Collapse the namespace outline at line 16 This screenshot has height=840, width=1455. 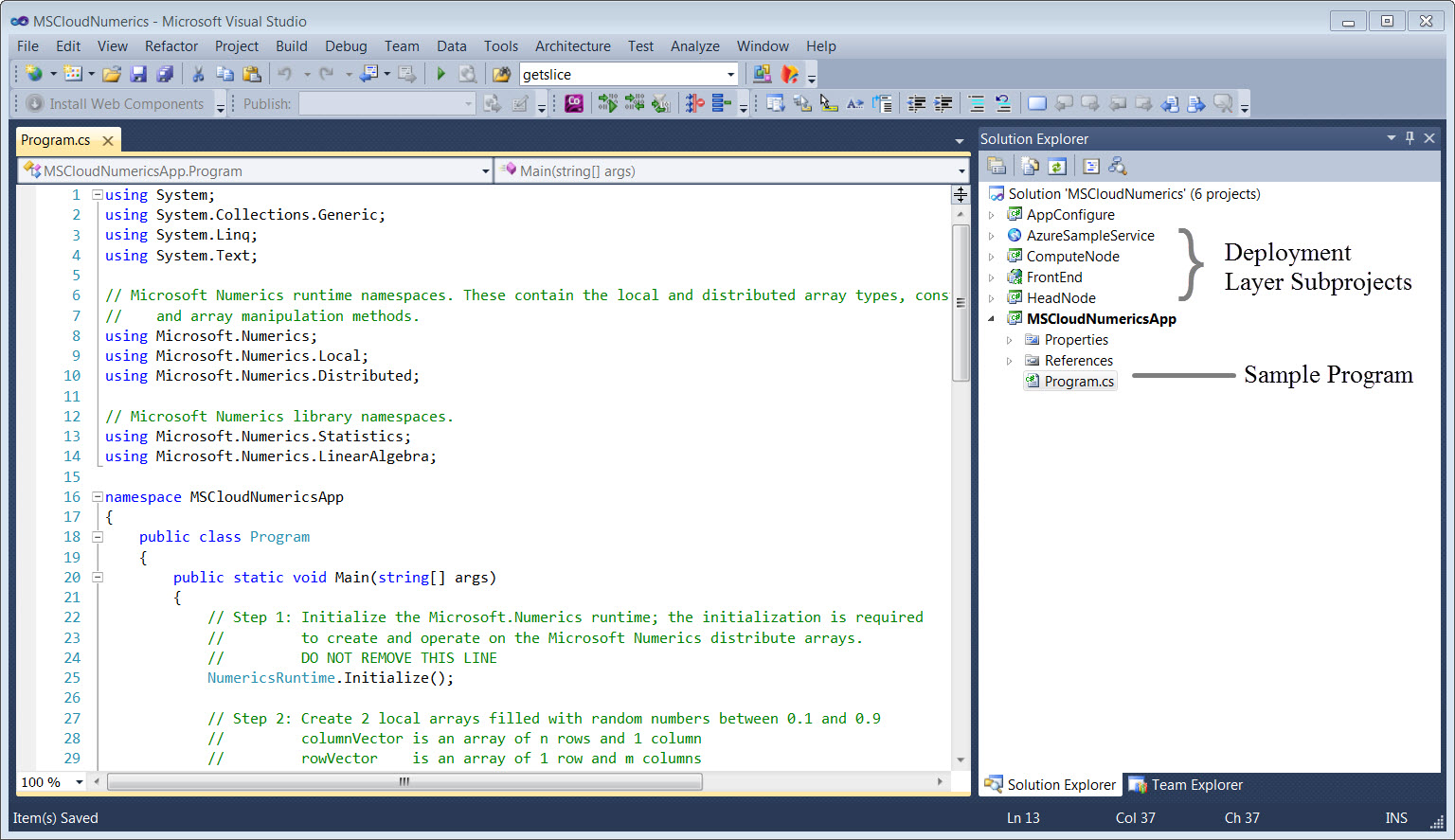point(97,496)
